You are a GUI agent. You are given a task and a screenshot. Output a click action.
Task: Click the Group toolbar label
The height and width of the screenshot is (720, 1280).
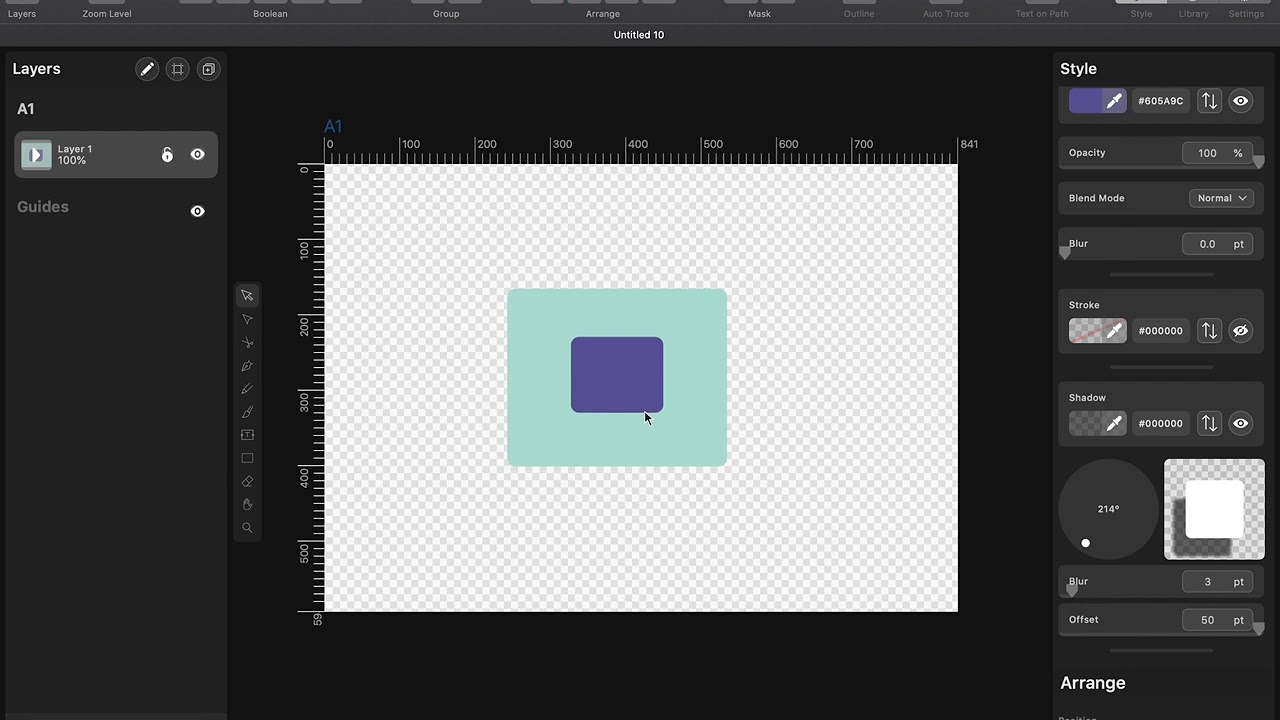(x=446, y=14)
